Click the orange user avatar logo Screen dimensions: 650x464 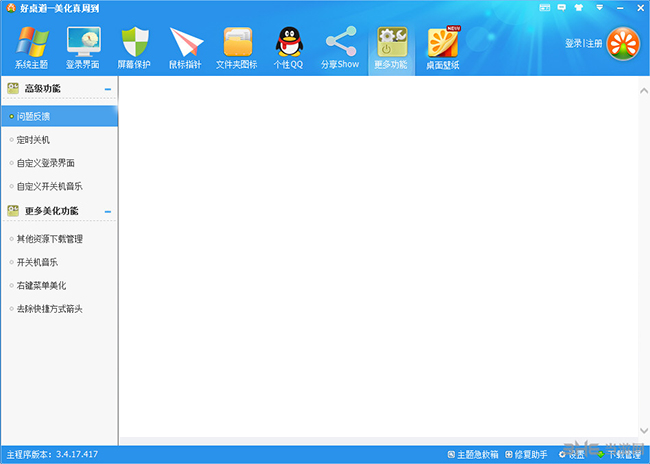[623, 44]
